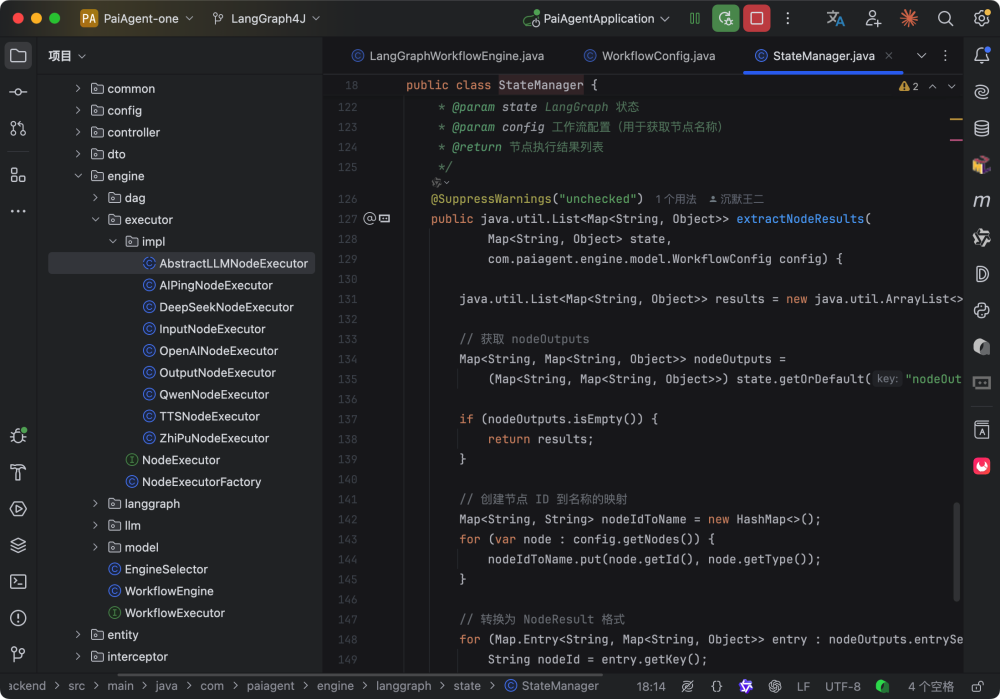
Task: Open IDE settings gear icon
Action: tap(981, 18)
